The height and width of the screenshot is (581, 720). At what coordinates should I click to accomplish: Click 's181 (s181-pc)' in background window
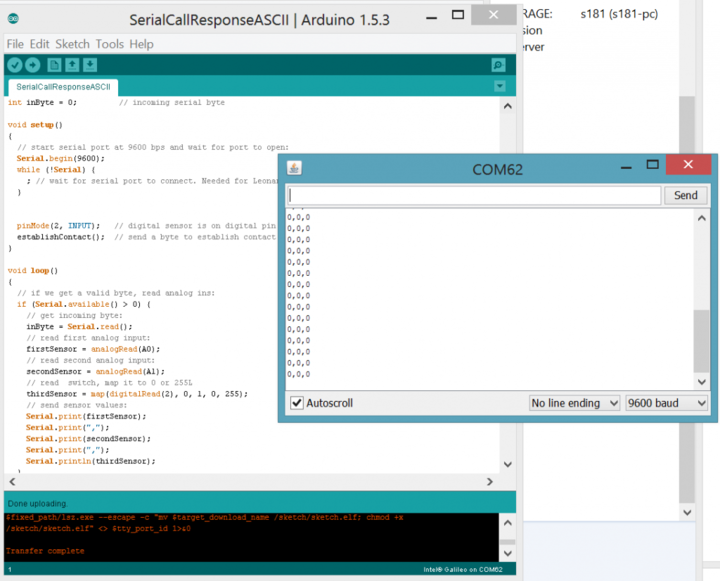(619, 14)
